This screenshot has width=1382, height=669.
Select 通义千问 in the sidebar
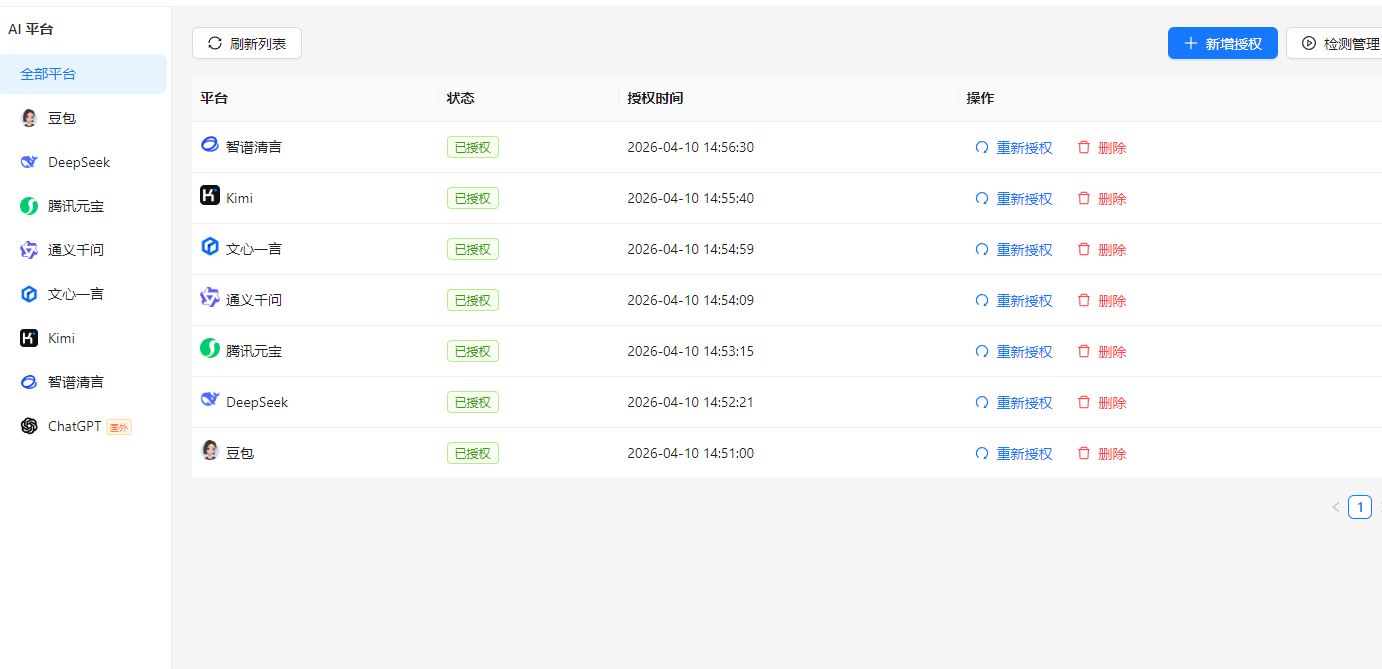(83, 250)
